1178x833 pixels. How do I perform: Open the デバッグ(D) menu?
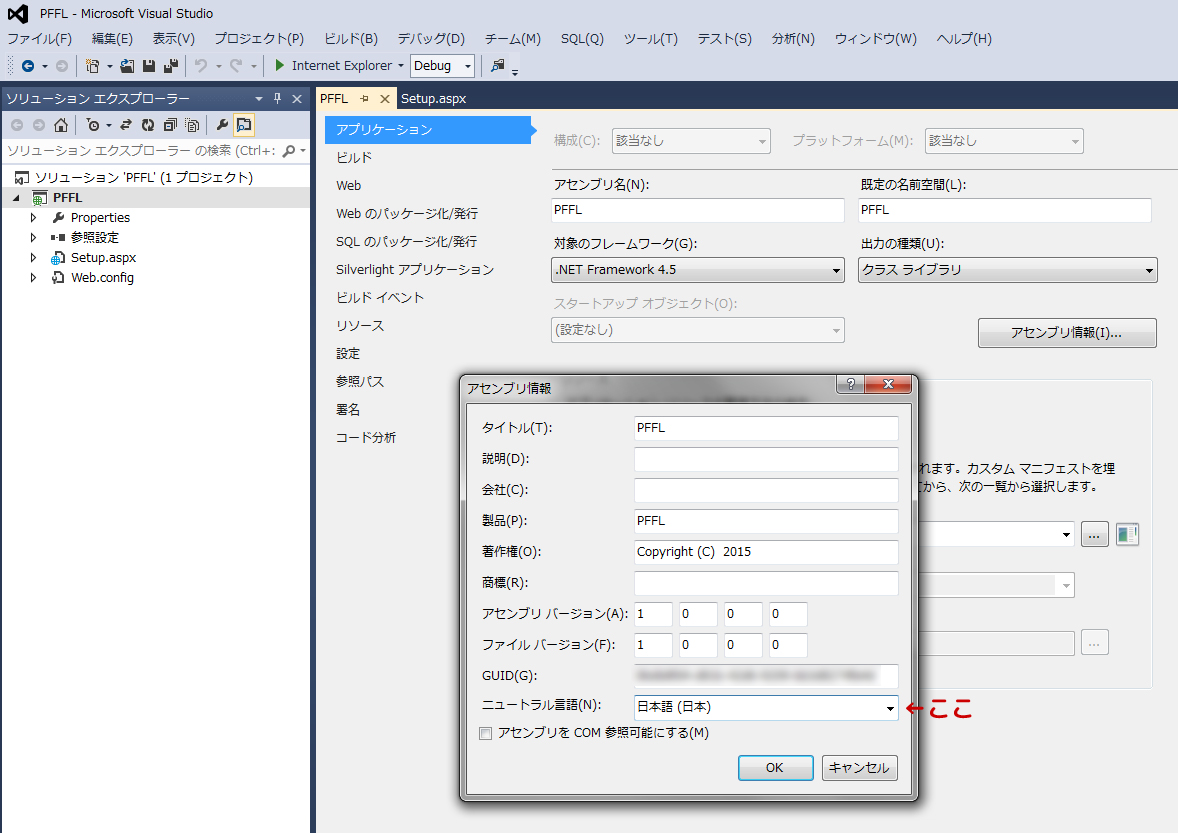(431, 38)
